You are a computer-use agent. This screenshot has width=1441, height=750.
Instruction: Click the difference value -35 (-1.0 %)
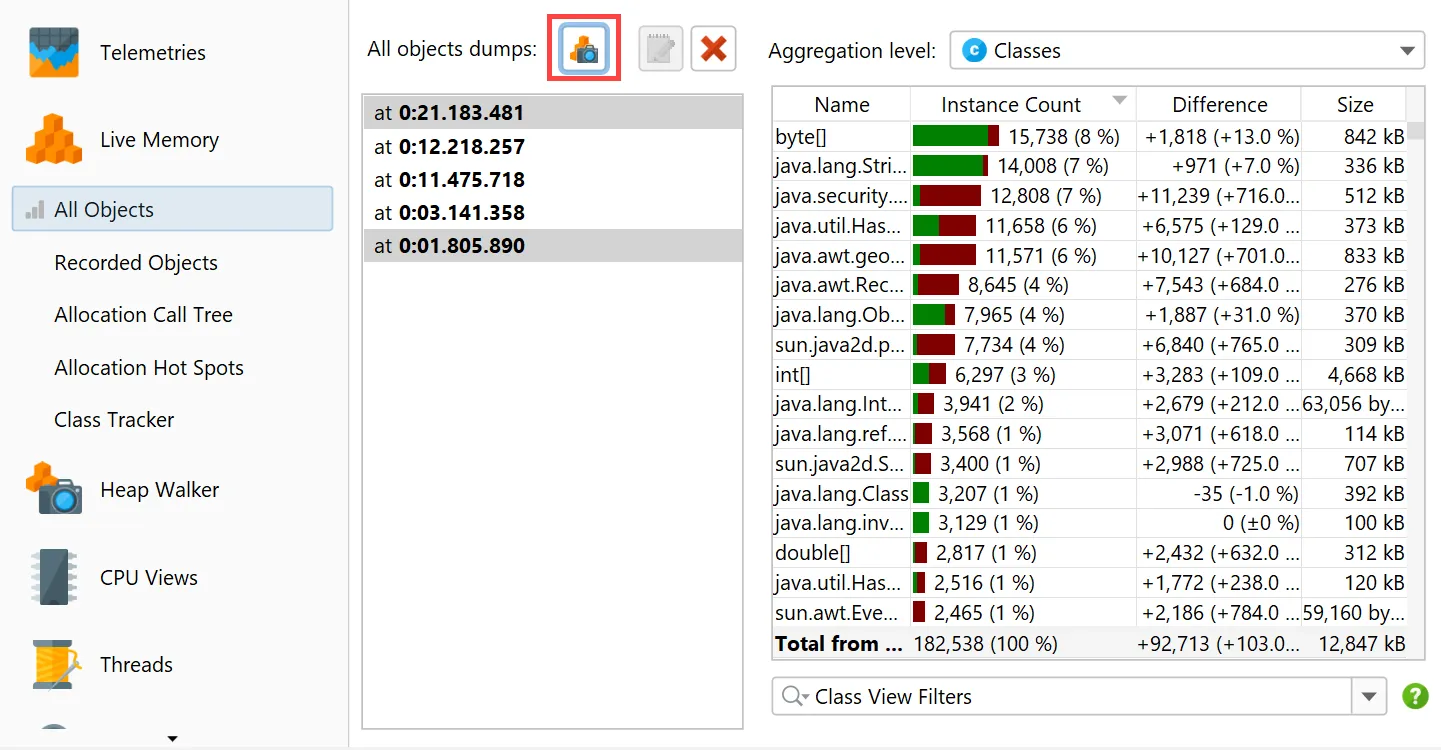1246,494
